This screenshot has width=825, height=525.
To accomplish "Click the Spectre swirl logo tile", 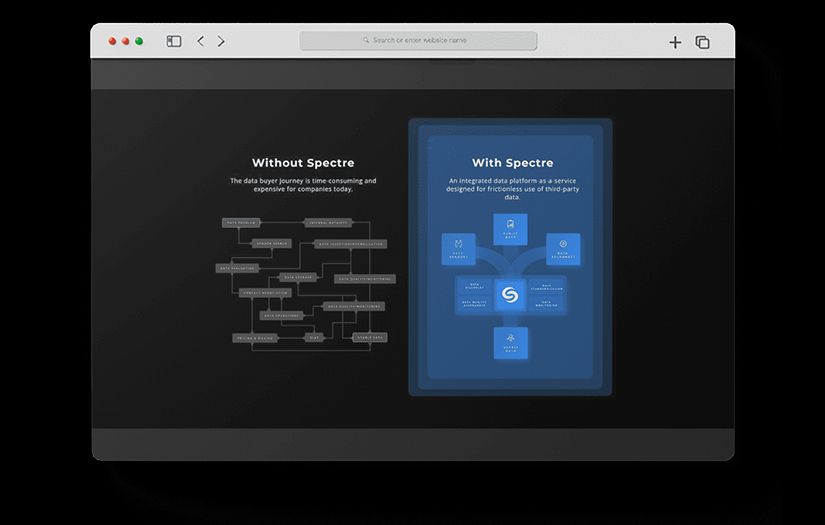I will [510, 295].
